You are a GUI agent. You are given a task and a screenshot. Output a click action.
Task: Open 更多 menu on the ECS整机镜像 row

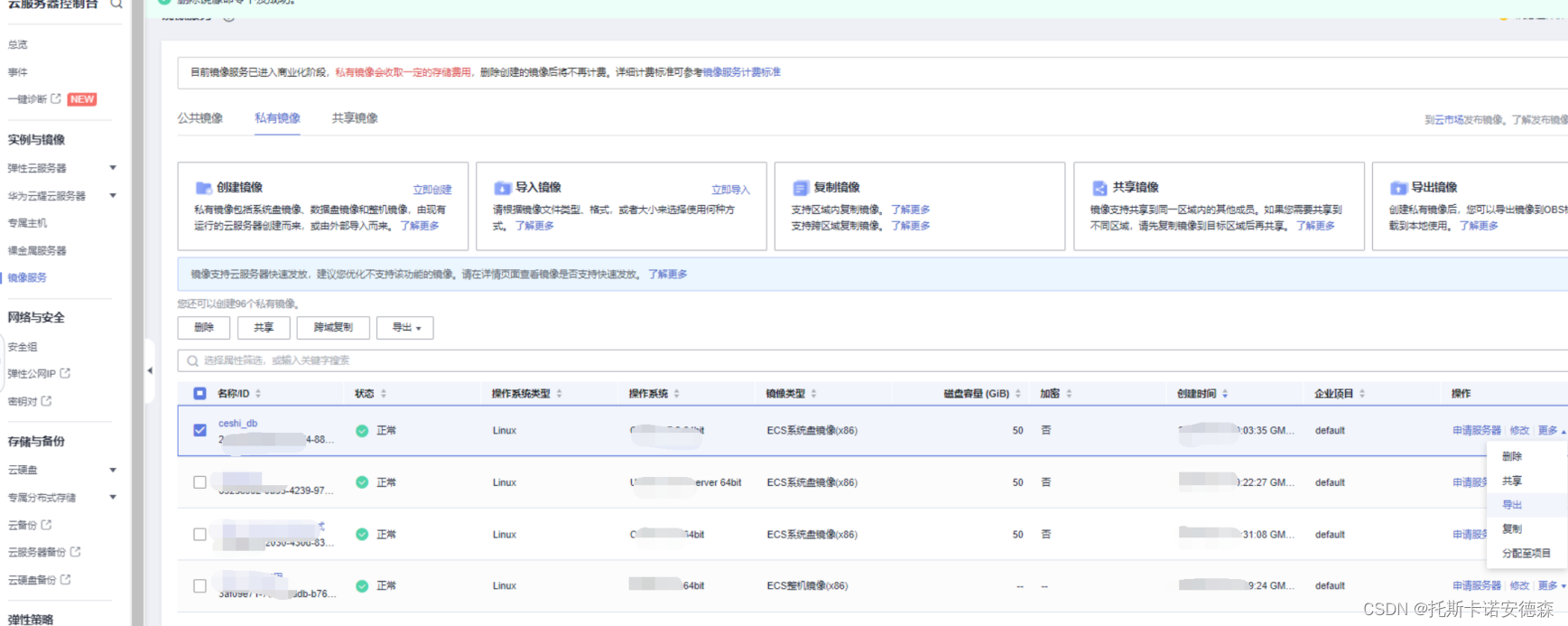coord(1552,586)
